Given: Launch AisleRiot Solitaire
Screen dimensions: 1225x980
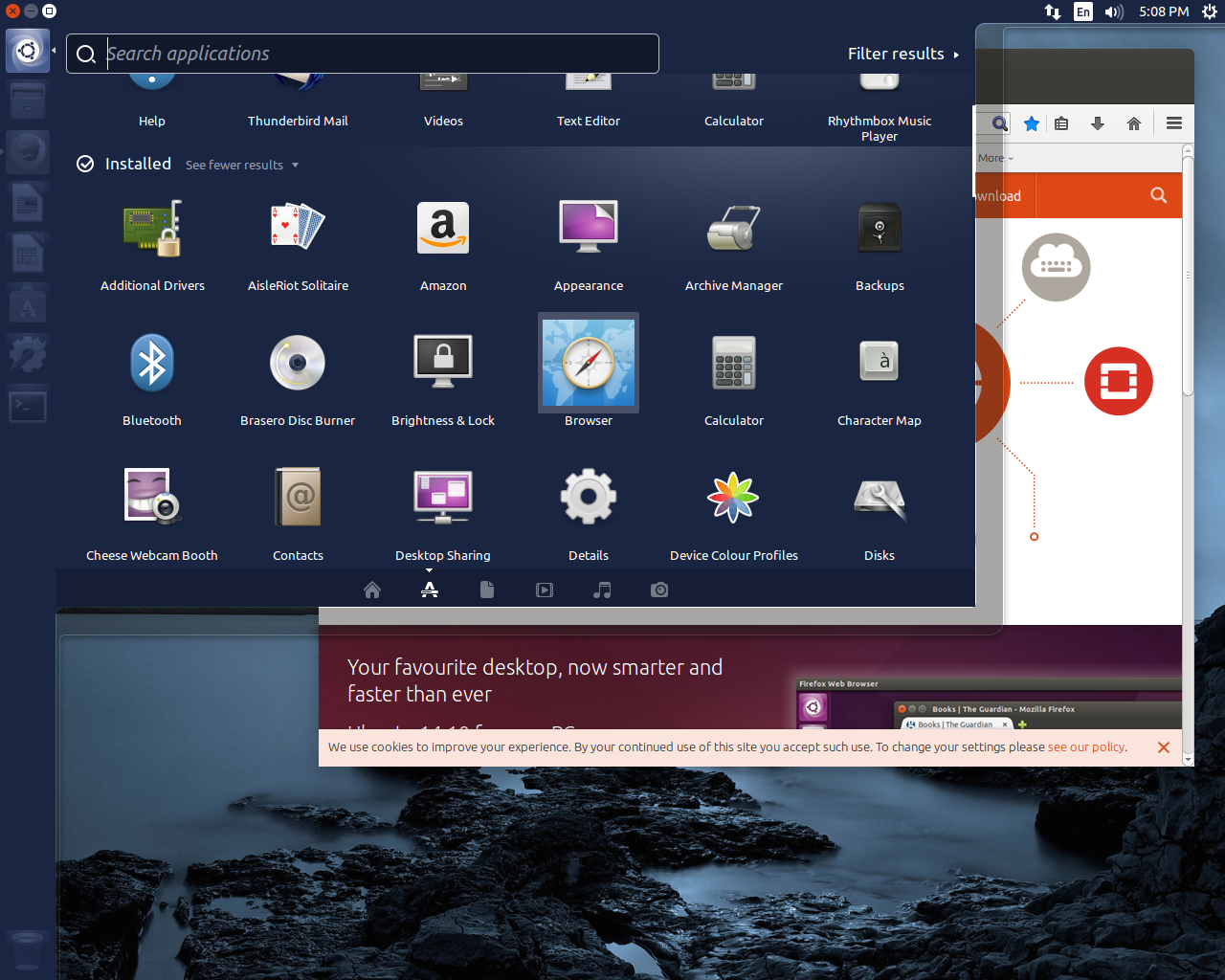Looking at the screenshot, I should pyautogui.click(x=298, y=230).
